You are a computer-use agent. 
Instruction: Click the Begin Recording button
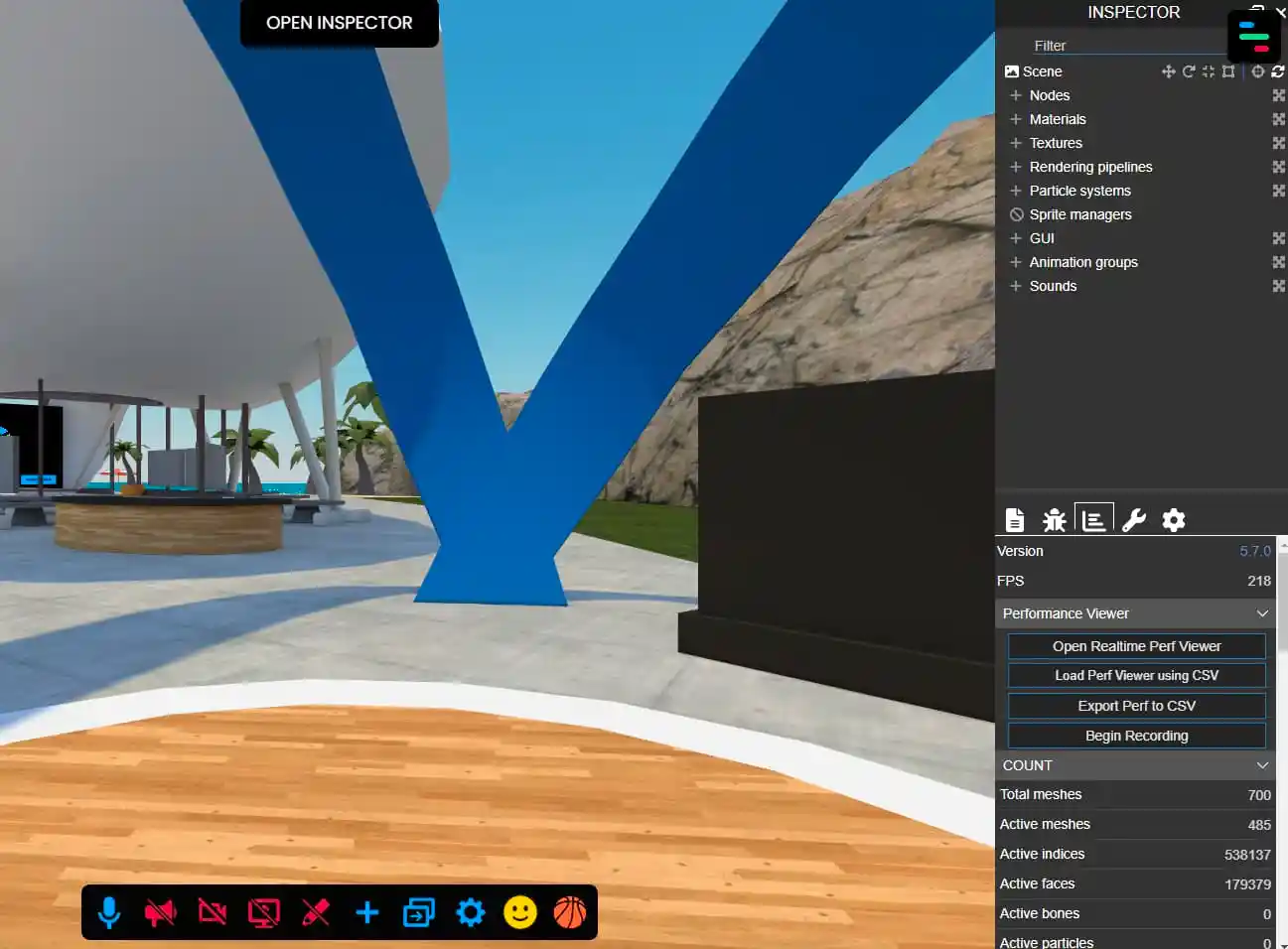(1136, 736)
